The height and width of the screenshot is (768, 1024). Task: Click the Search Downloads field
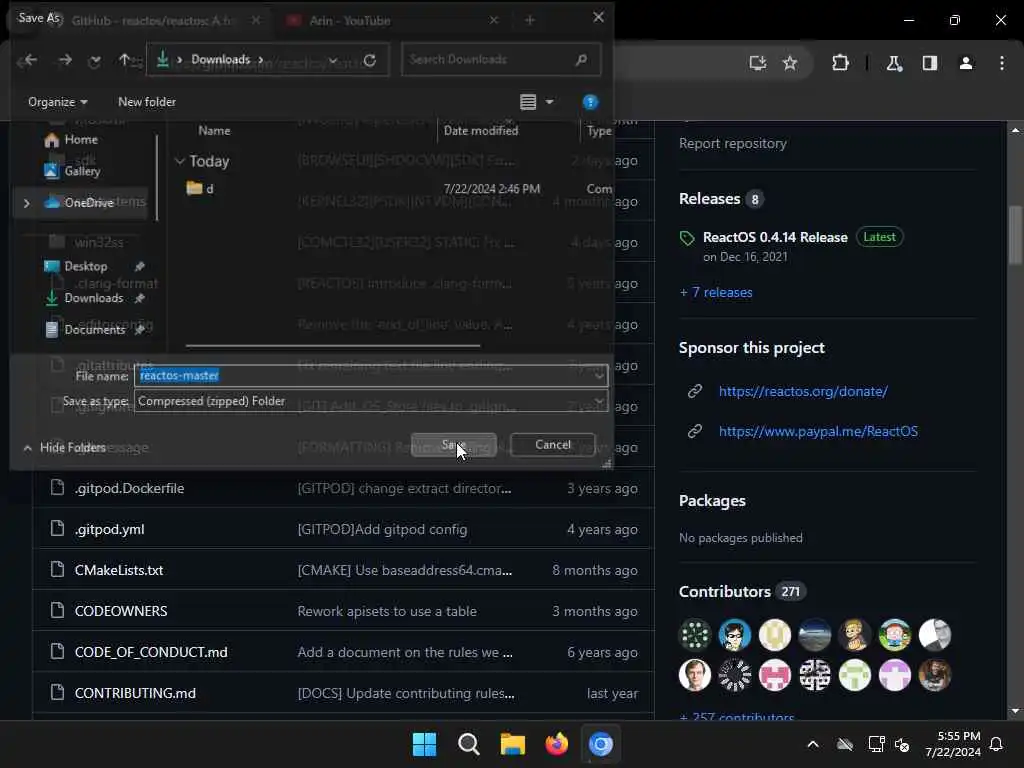pos(501,59)
